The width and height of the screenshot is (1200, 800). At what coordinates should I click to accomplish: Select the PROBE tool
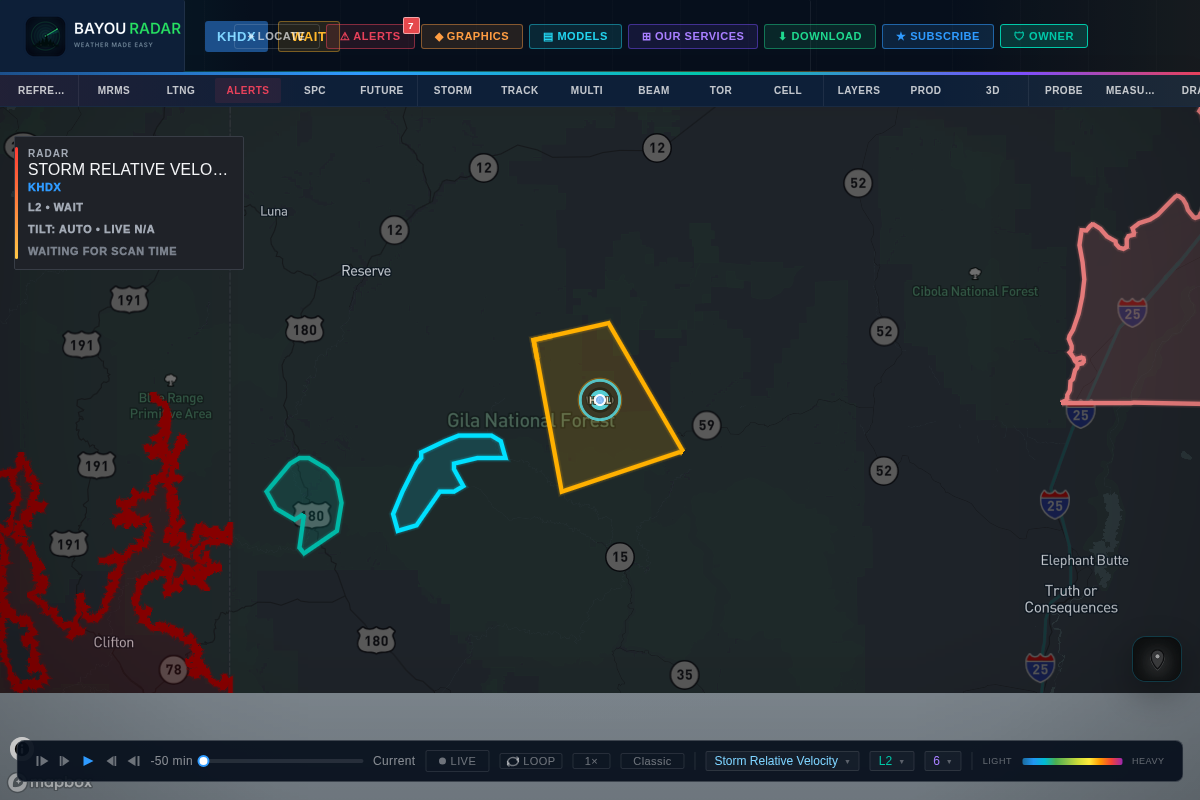[1064, 90]
